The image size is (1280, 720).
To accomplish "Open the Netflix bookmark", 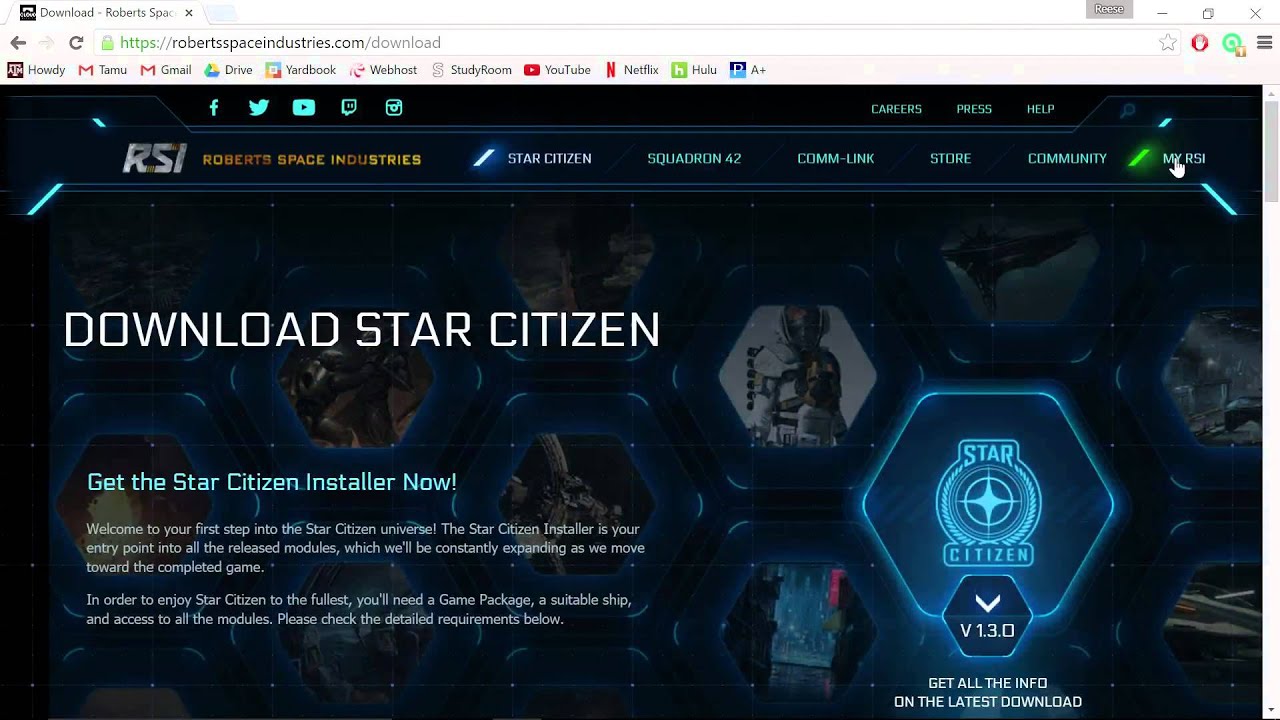I will tap(631, 70).
